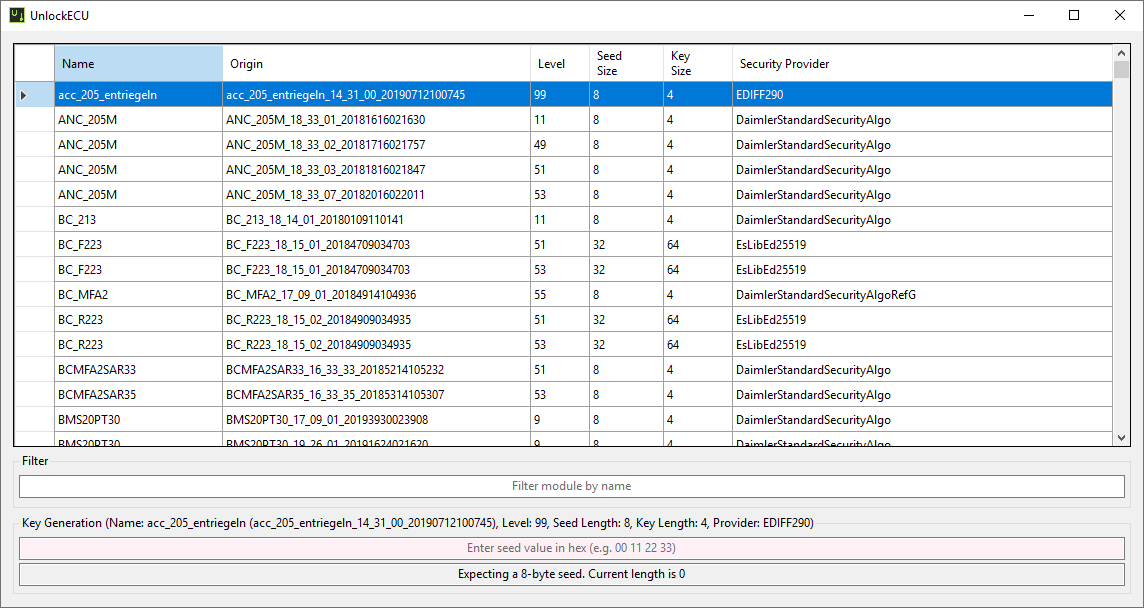Close the UnlockECU window
The width and height of the screenshot is (1144, 608).
tap(1120, 15)
